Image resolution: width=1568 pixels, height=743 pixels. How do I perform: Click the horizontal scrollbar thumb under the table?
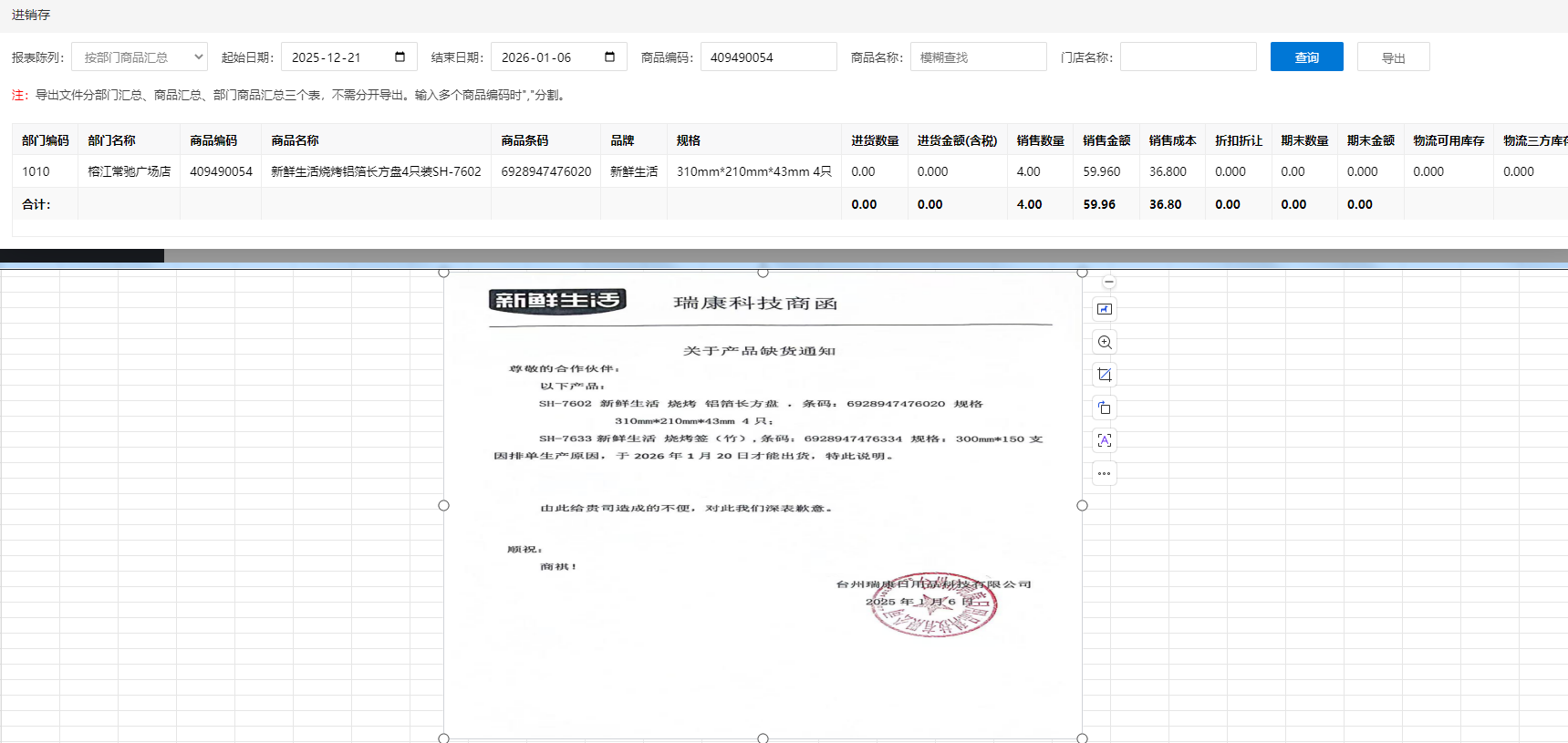point(82,256)
